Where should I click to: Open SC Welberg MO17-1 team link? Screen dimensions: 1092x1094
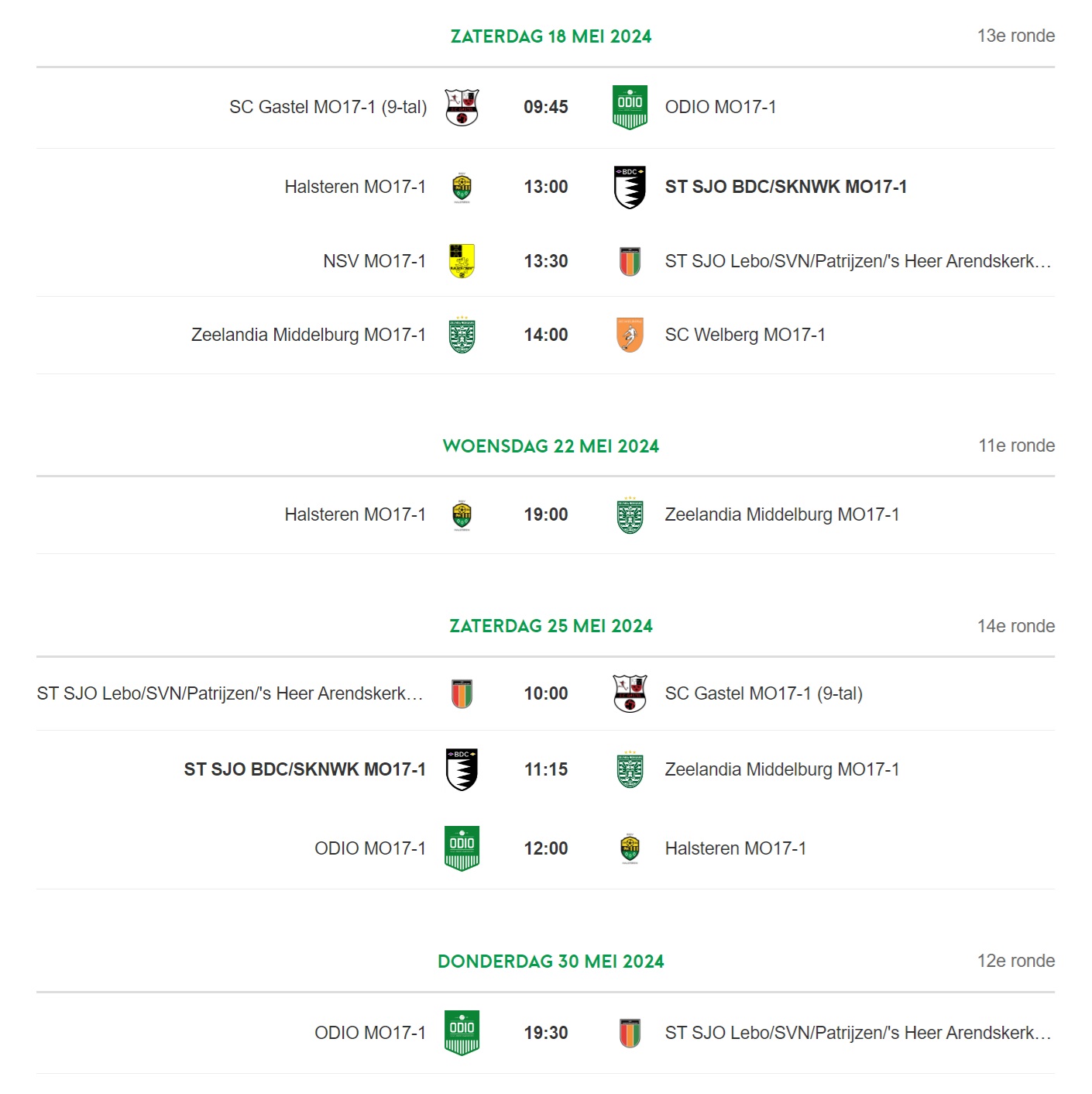coord(745,335)
